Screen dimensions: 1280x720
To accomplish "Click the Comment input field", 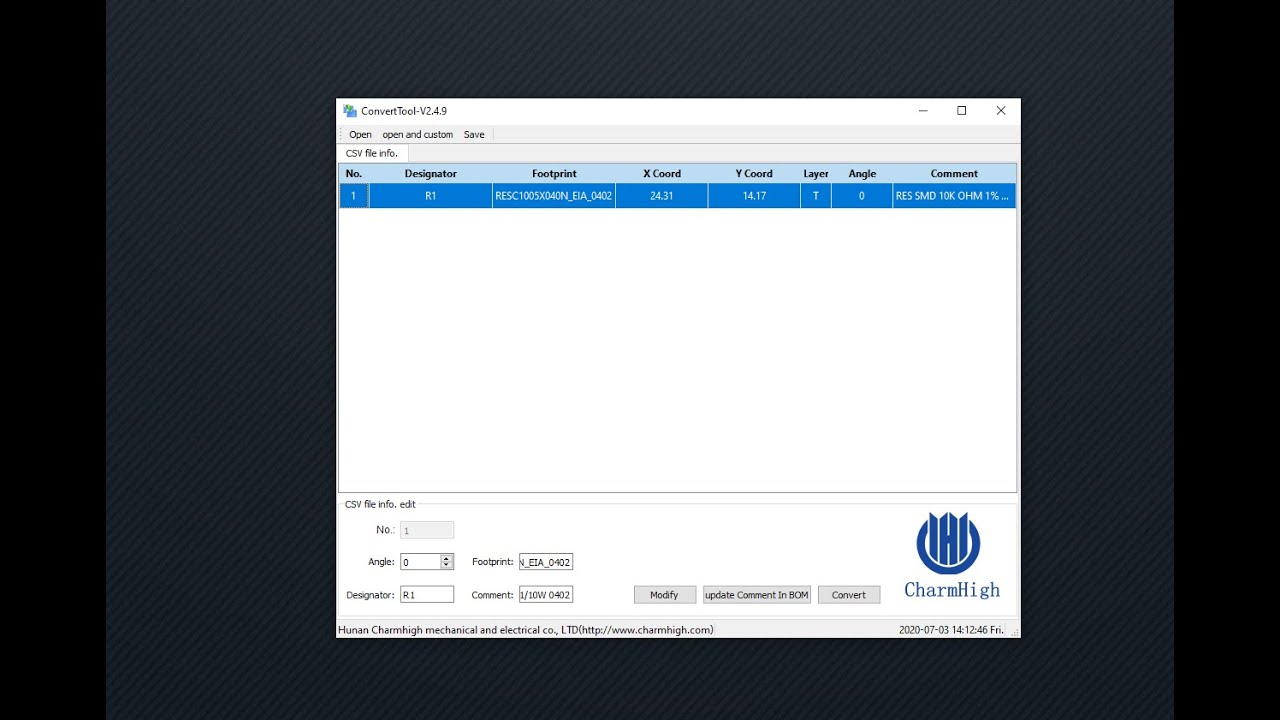I will tap(546, 594).
